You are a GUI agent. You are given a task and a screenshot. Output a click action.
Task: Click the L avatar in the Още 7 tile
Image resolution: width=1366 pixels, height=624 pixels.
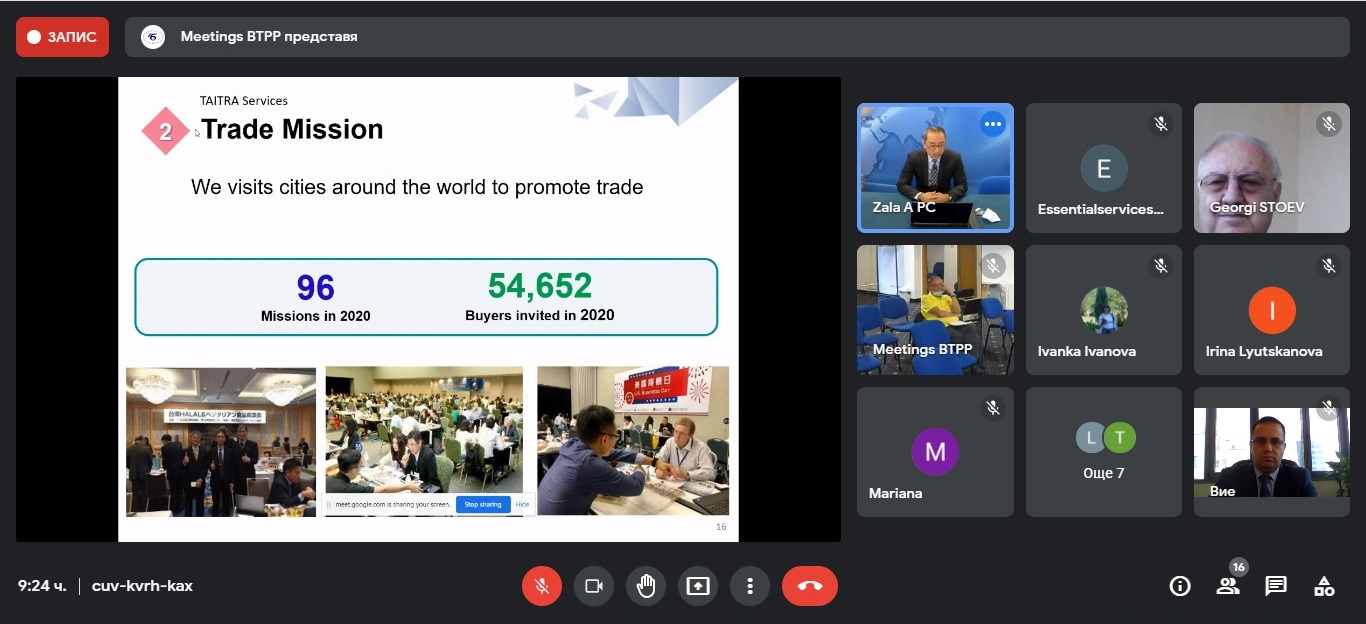click(x=1090, y=437)
